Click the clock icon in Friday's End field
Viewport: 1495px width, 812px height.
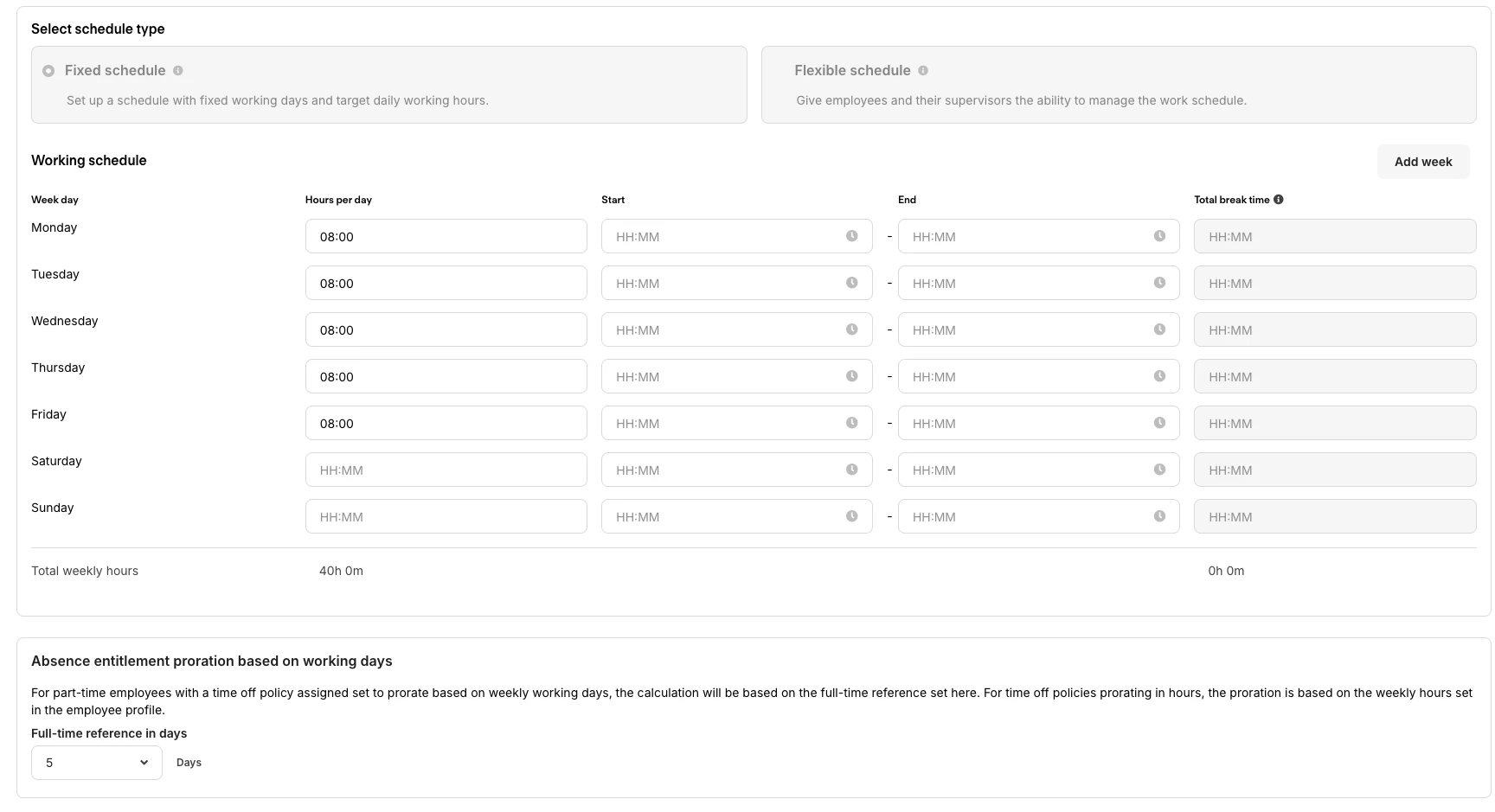(x=1159, y=423)
